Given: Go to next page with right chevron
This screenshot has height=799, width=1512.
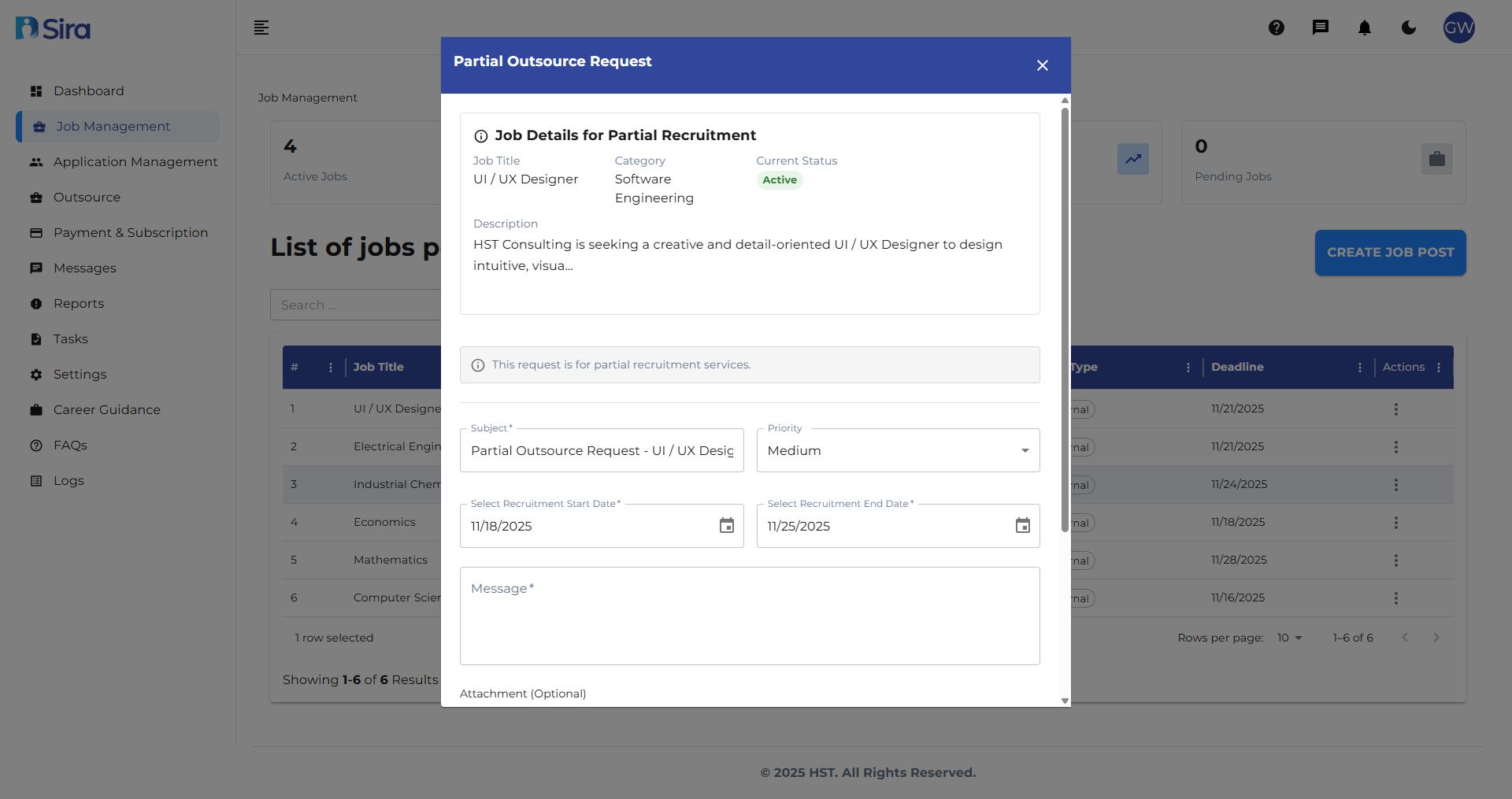Looking at the screenshot, I should coord(1436,638).
